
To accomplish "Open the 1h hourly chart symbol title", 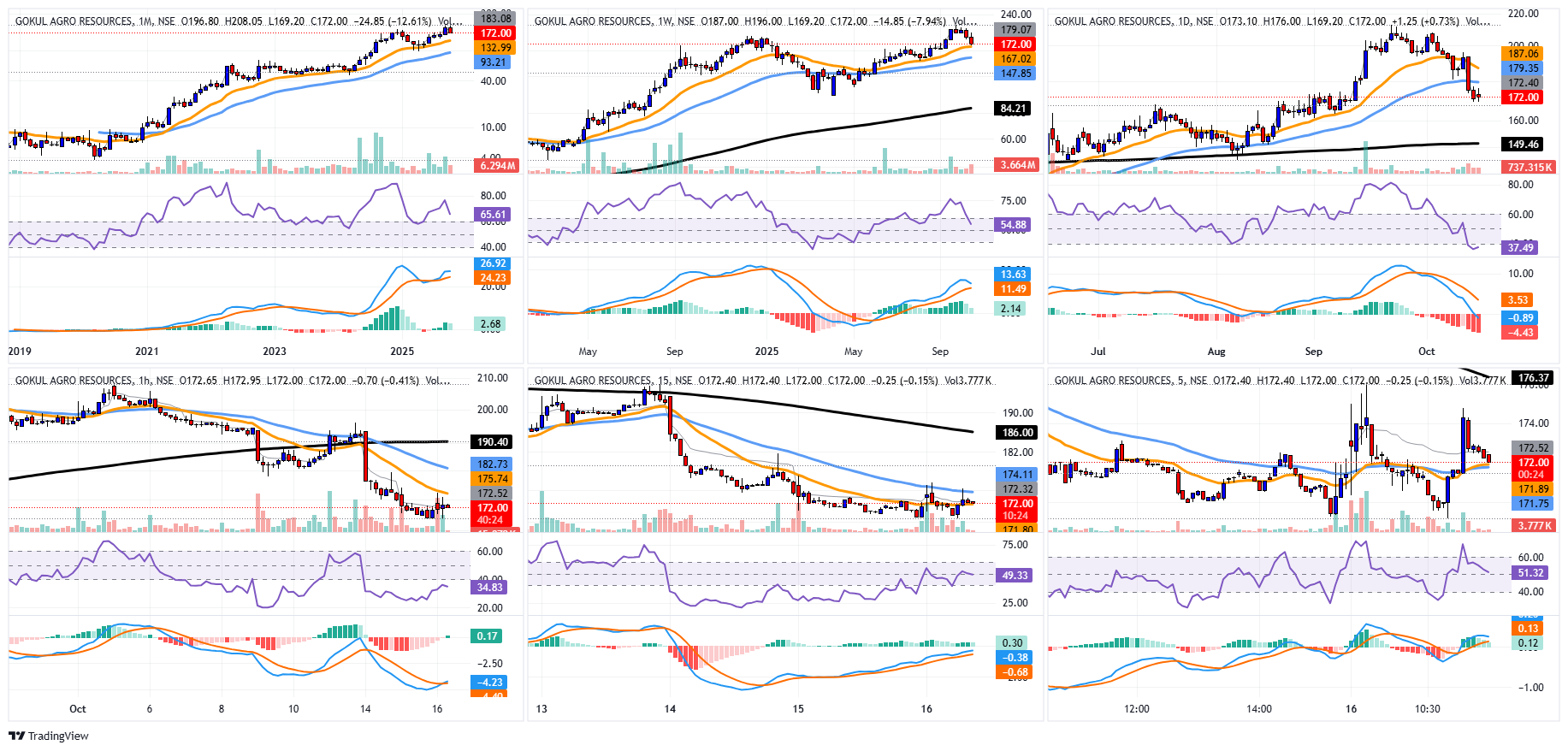I will click(74, 381).
